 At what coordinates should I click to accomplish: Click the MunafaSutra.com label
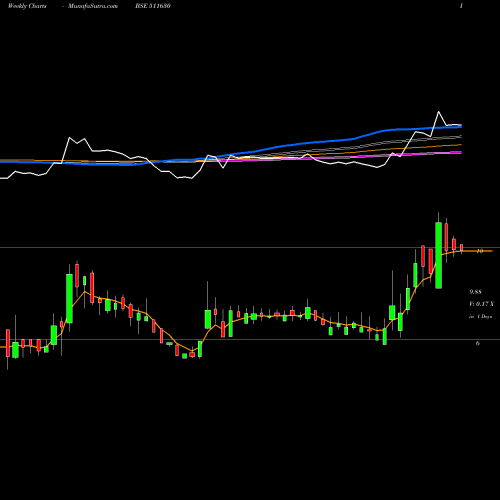click(x=93, y=6)
